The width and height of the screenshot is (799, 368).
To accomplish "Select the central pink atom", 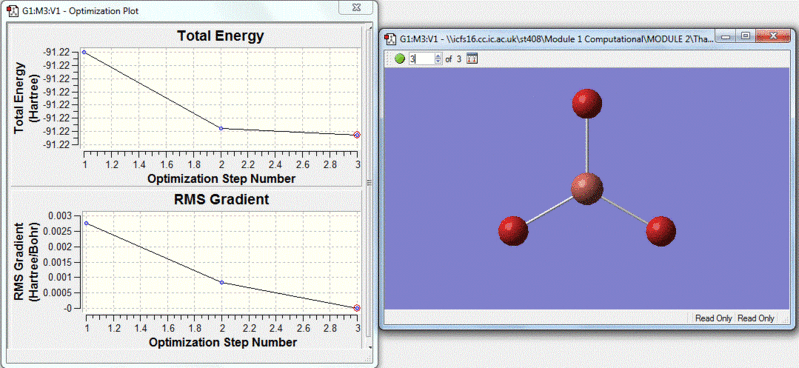I will coord(587,189).
